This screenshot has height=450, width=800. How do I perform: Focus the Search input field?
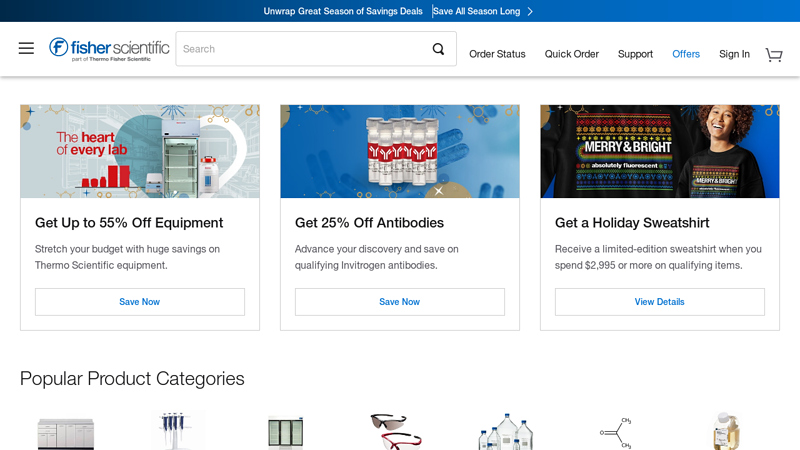coord(300,49)
